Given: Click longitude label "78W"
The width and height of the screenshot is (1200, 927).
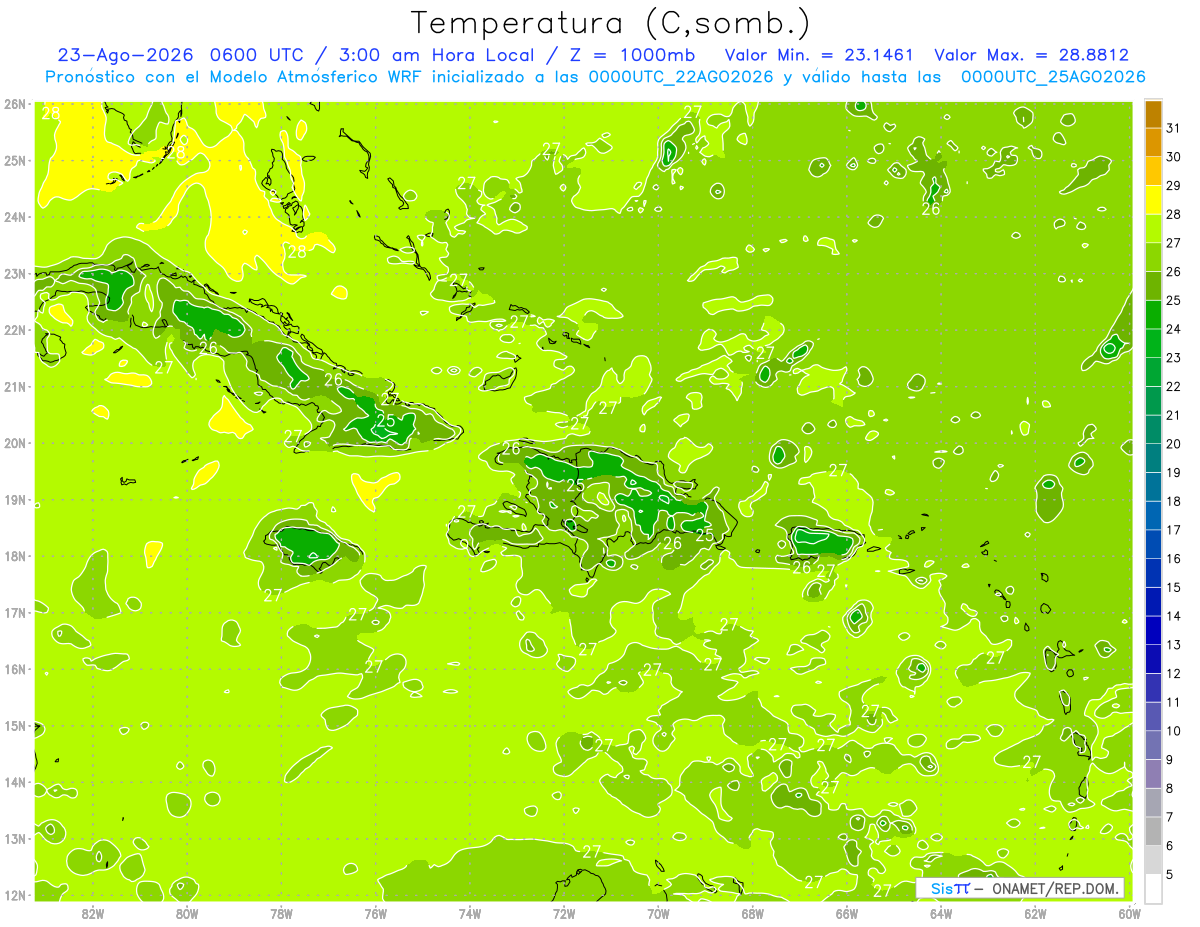Looking at the screenshot, I should 281,913.
